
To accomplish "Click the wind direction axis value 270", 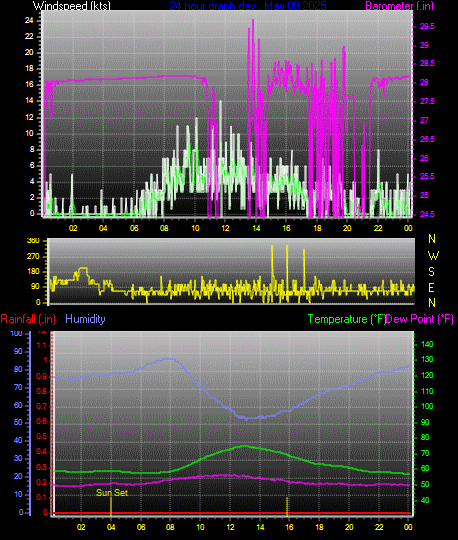I will point(33,256).
